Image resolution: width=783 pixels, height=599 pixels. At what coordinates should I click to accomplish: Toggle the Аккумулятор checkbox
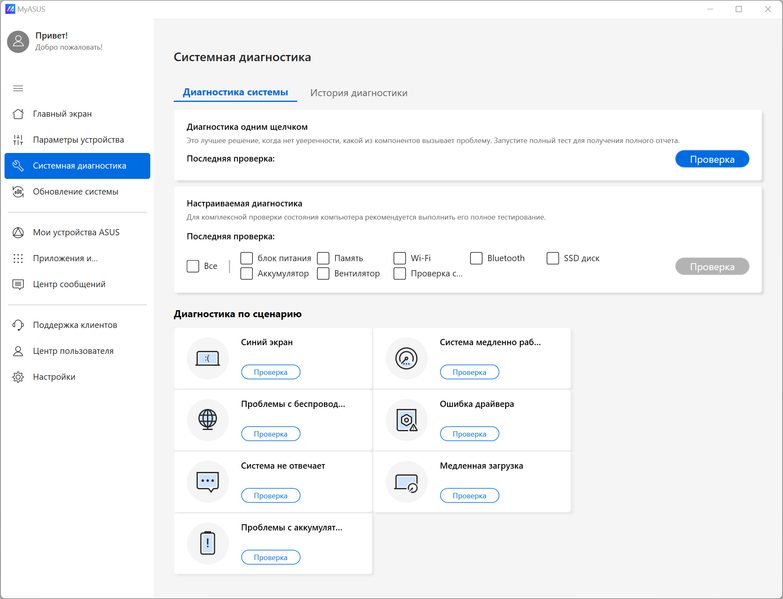pos(247,273)
